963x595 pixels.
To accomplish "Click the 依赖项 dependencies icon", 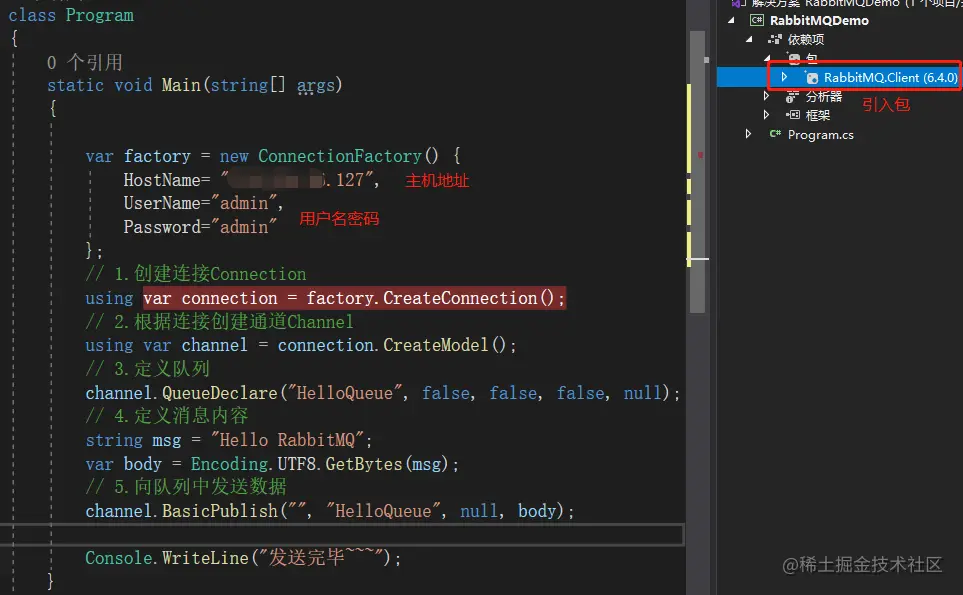I will (774, 40).
